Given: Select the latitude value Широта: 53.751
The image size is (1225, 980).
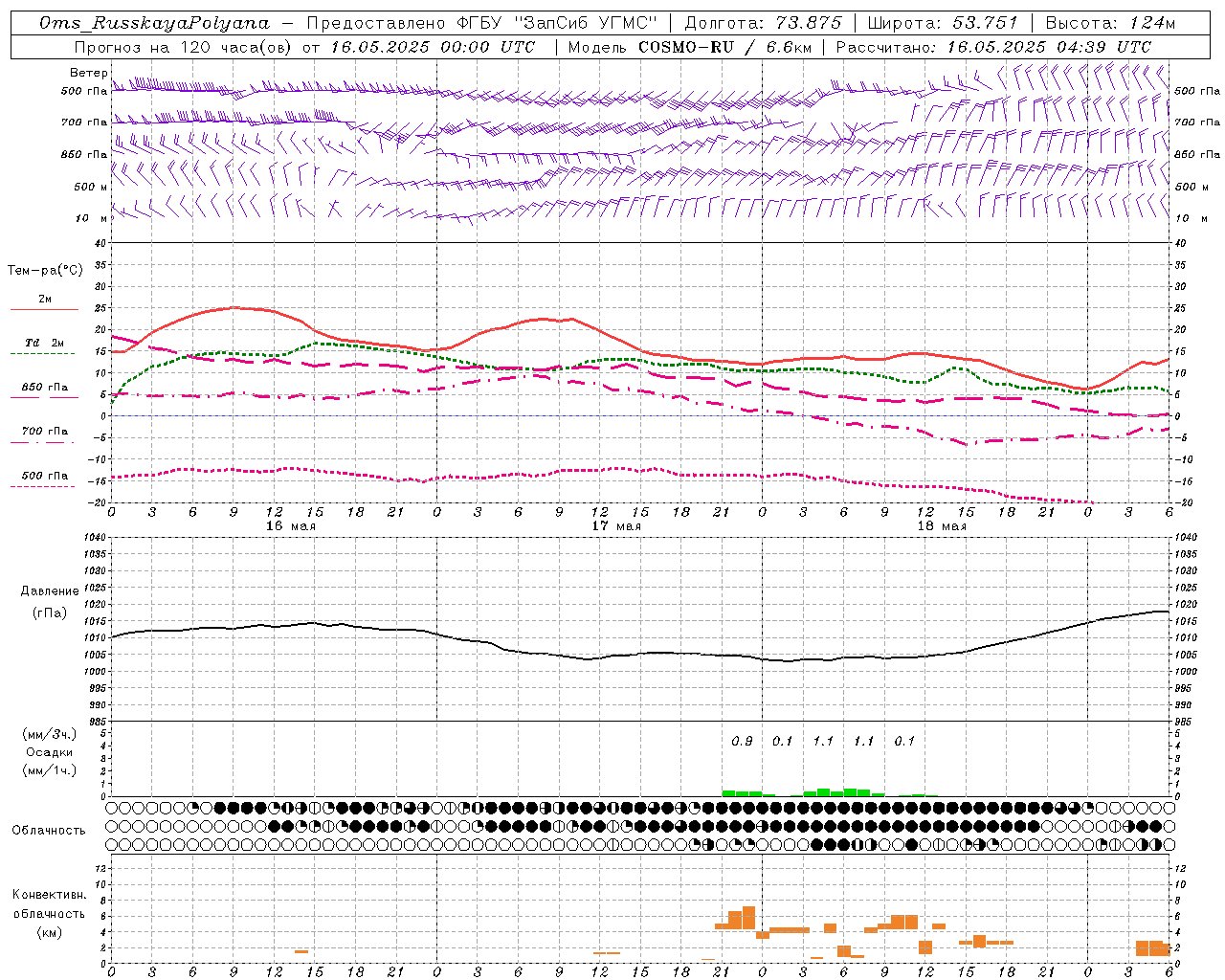Looking at the screenshot, I should (943, 23).
